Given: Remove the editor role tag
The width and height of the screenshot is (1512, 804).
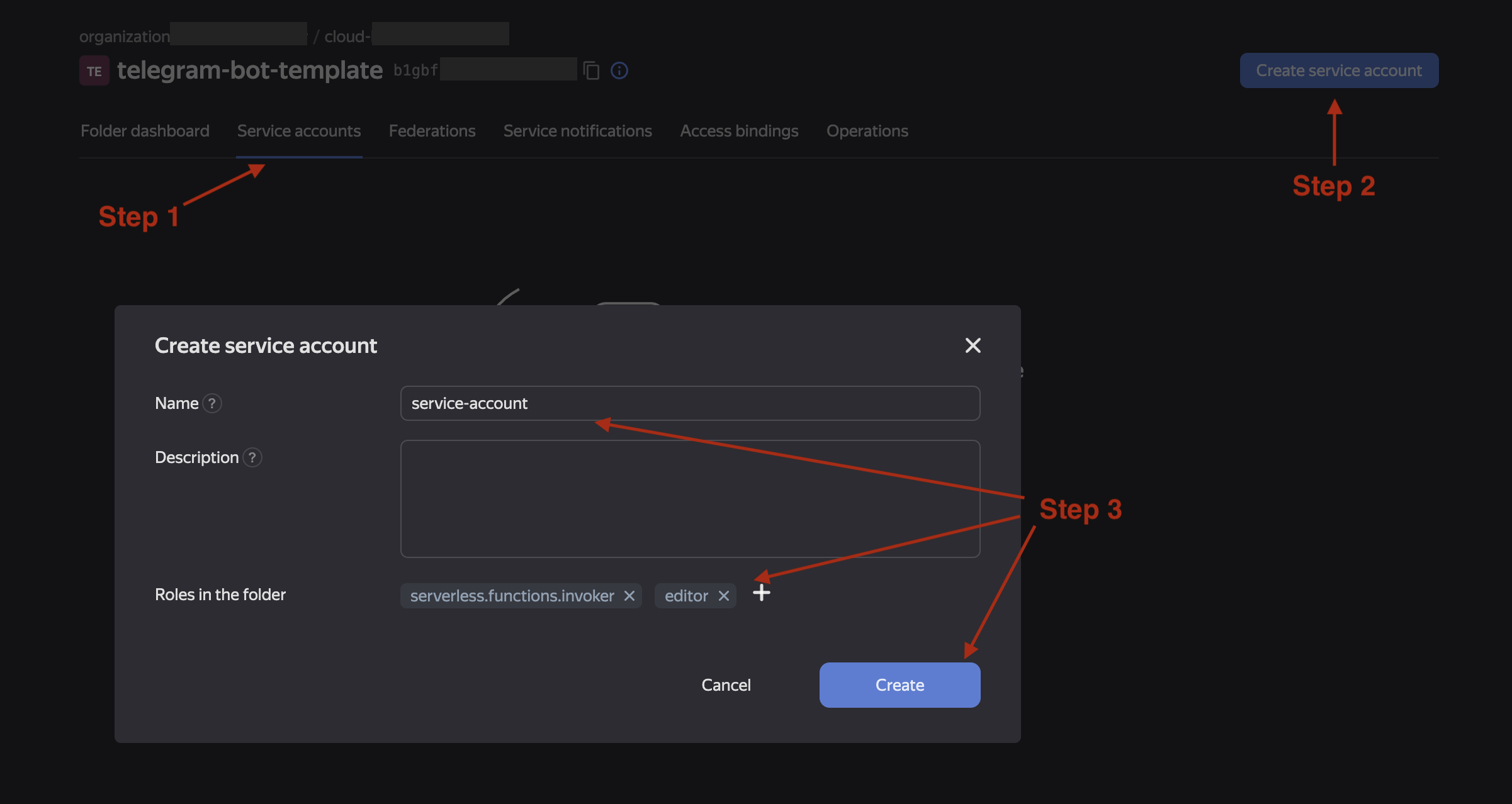Looking at the screenshot, I should (724, 596).
